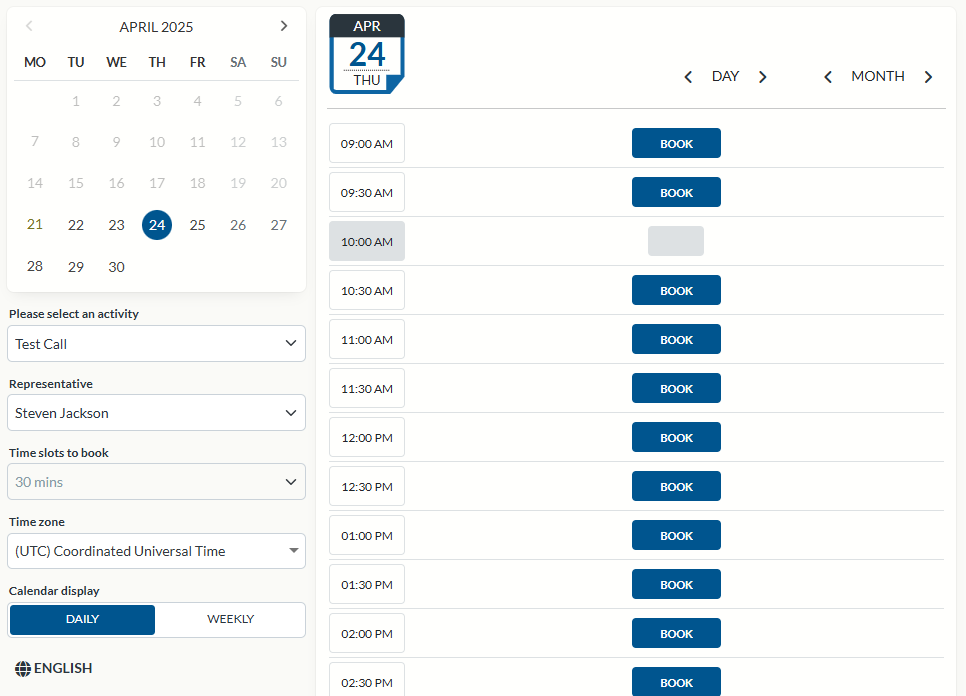This screenshot has width=966, height=696.
Task: Switch calendar display to DAILY
Action: point(83,620)
